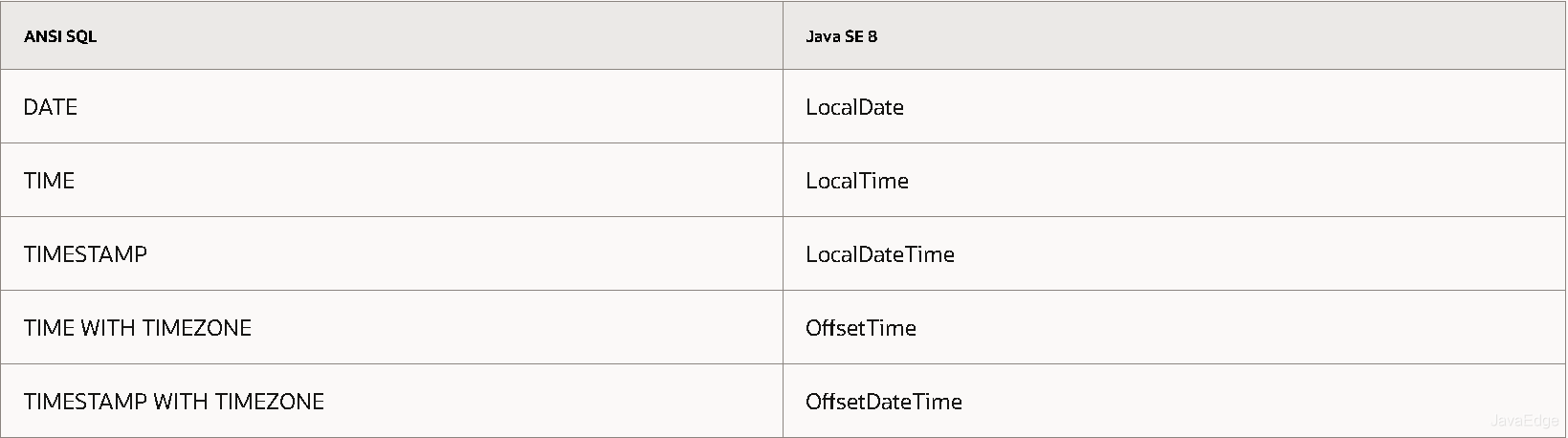Click the TIME cell
This screenshot has width=1568, height=438.
[x=391, y=180]
